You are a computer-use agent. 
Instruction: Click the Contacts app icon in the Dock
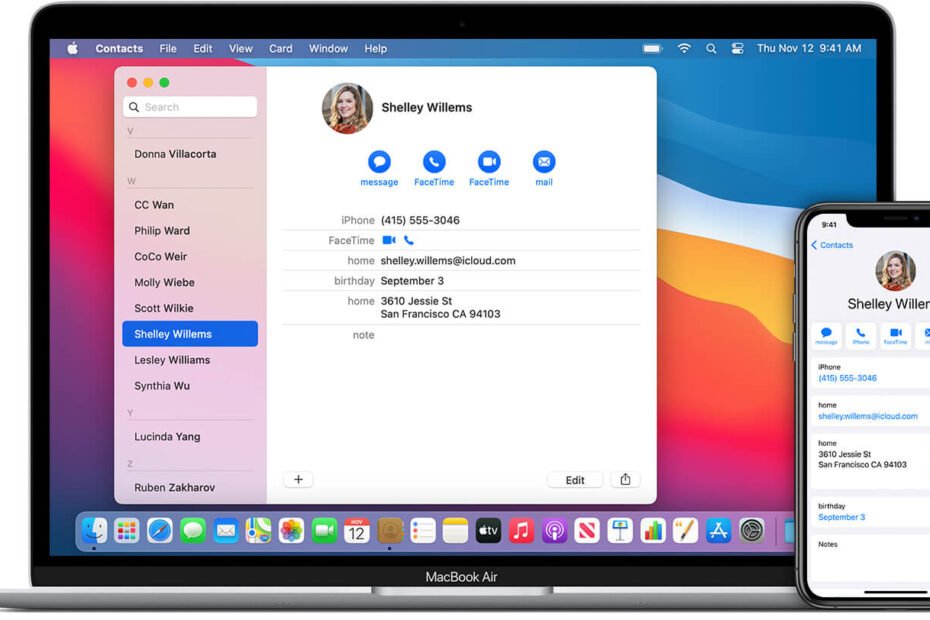pyautogui.click(x=390, y=530)
